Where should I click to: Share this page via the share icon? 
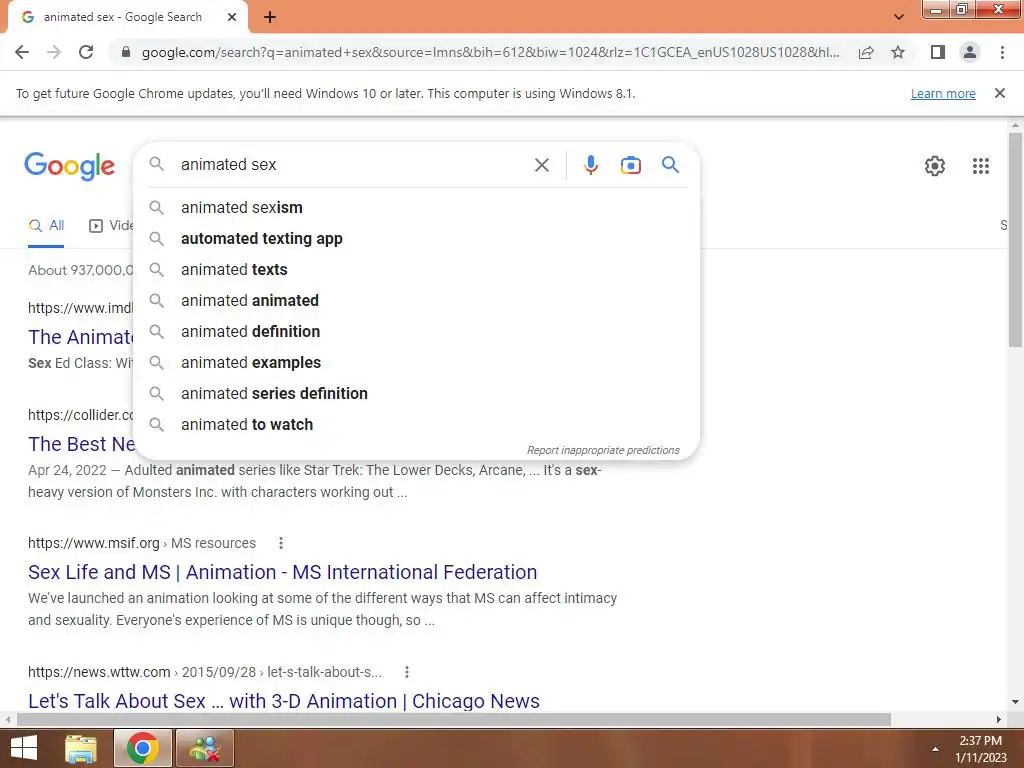click(866, 52)
